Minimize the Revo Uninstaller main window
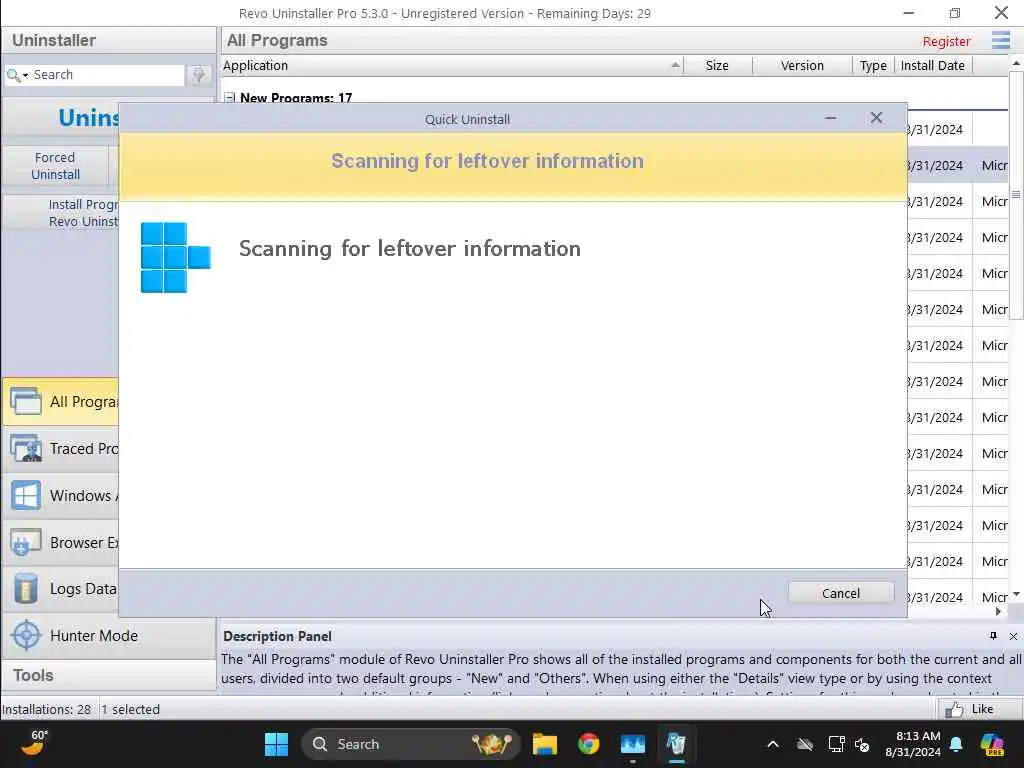Image resolution: width=1024 pixels, height=768 pixels. [908, 13]
